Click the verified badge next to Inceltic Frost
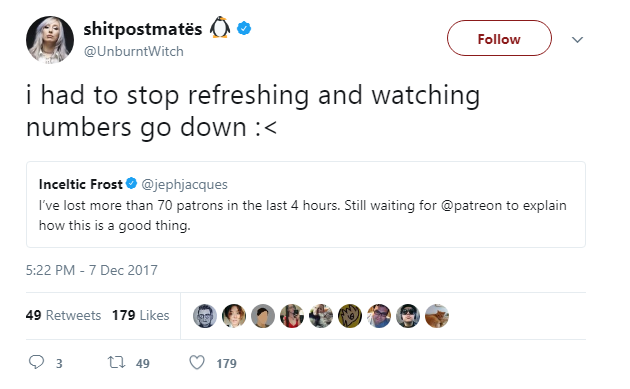Viewport: 630px width, 389px height. tap(131, 183)
